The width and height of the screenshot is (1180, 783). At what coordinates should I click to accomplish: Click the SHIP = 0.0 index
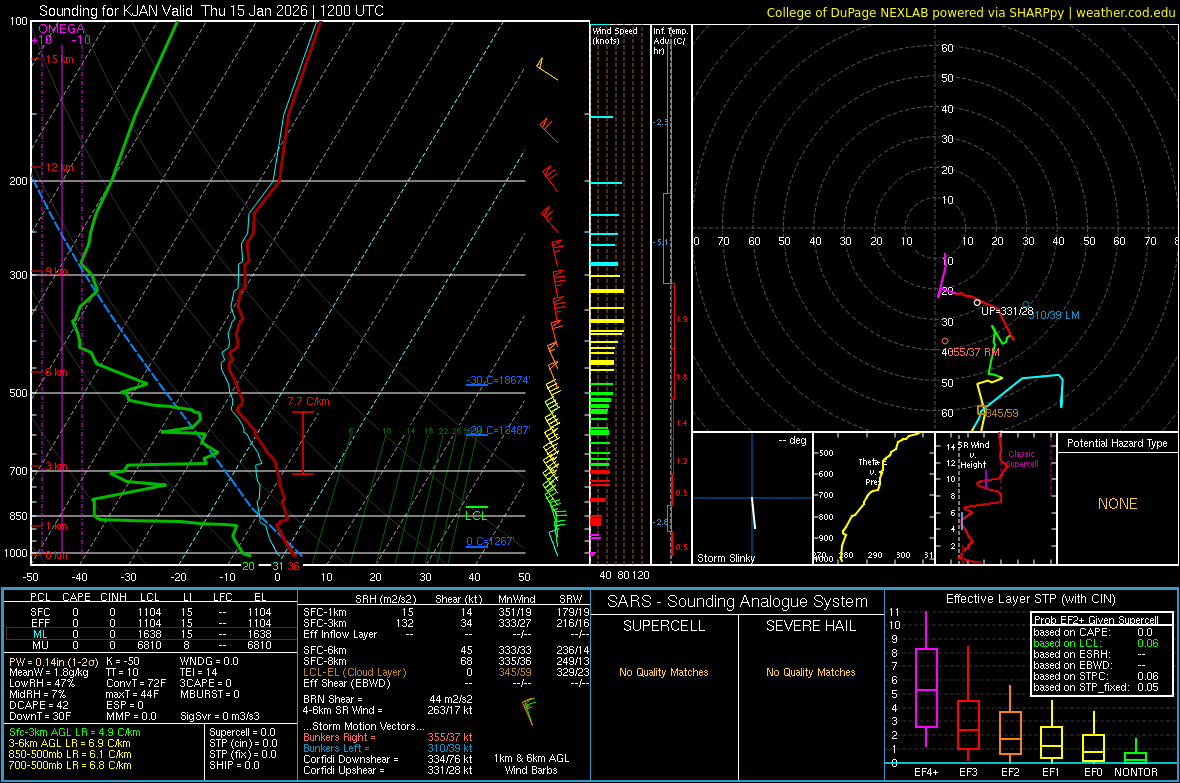coord(234,765)
